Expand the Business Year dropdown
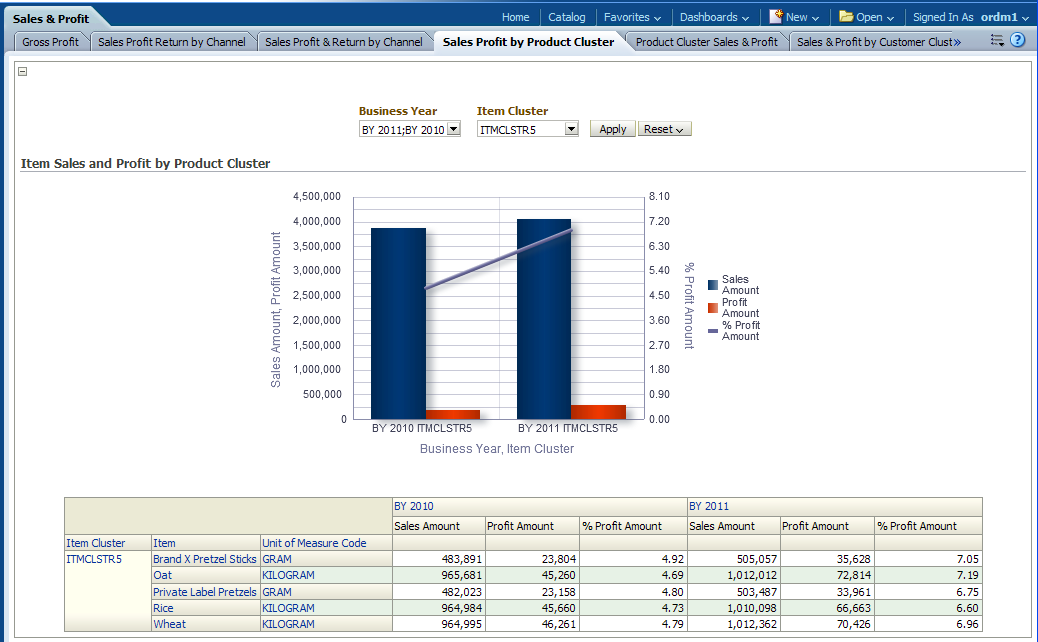 (x=453, y=129)
